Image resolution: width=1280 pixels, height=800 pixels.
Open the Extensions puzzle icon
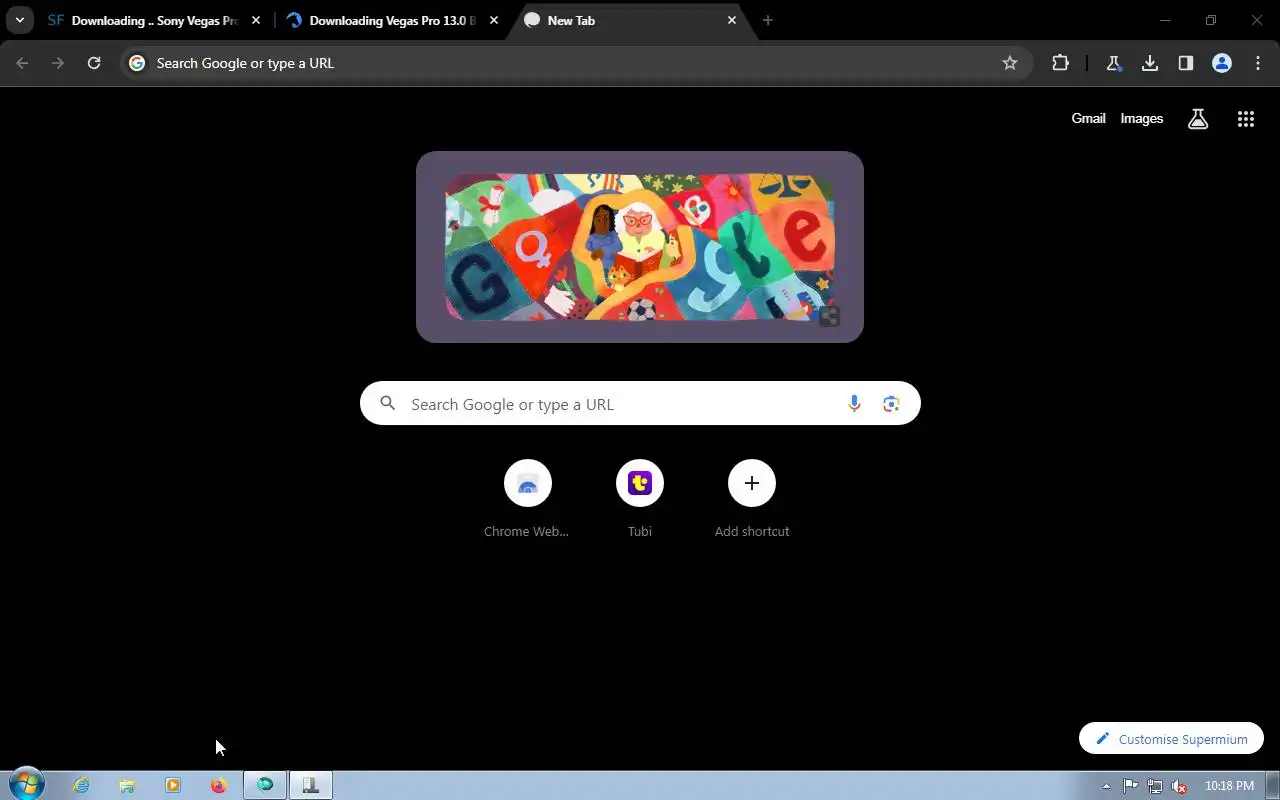tap(1060, 63)
